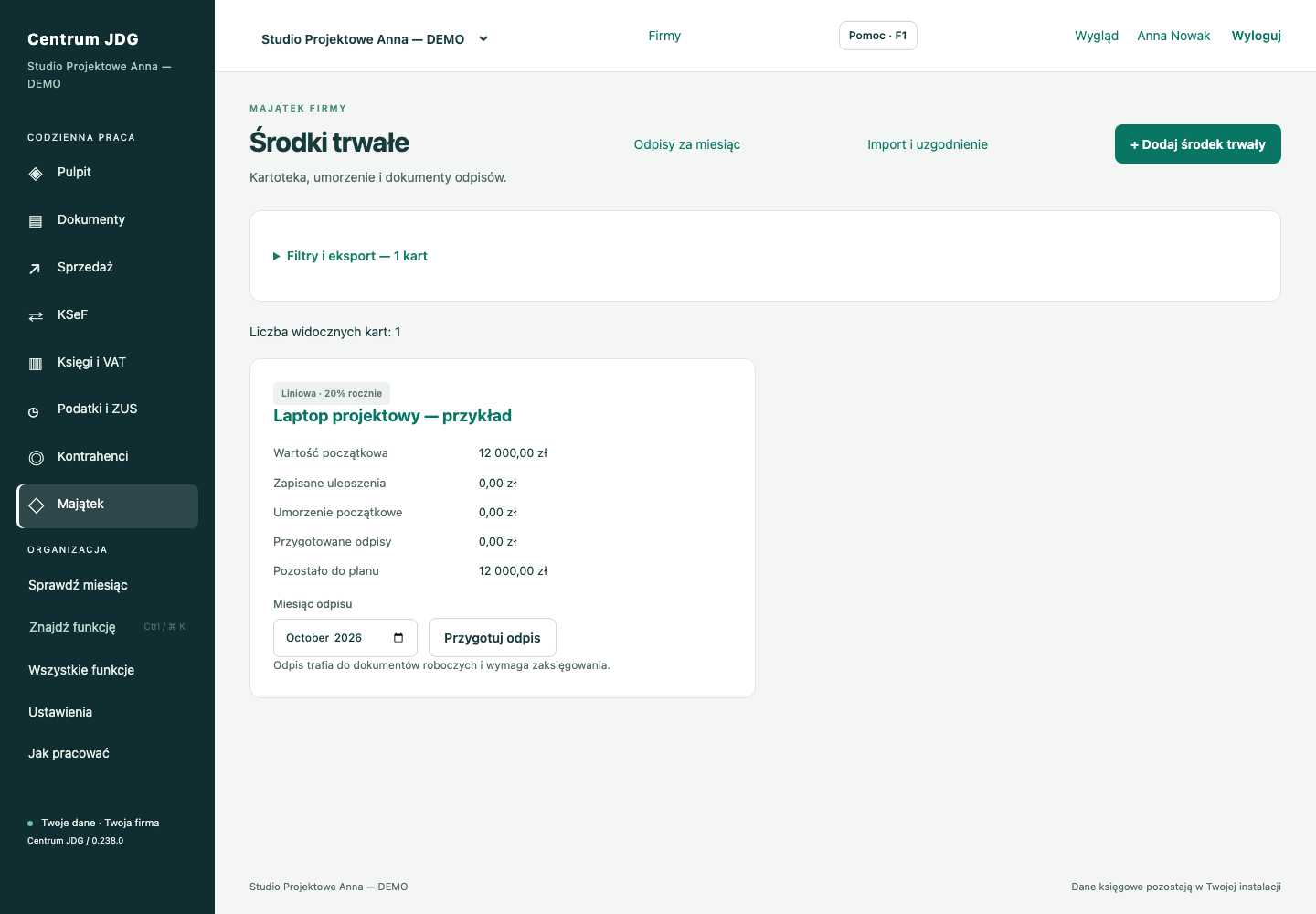Open Odpisy za miesiąc link
Image resolution: width=1316 pixels, height=914 pixels.
[687, 144]
